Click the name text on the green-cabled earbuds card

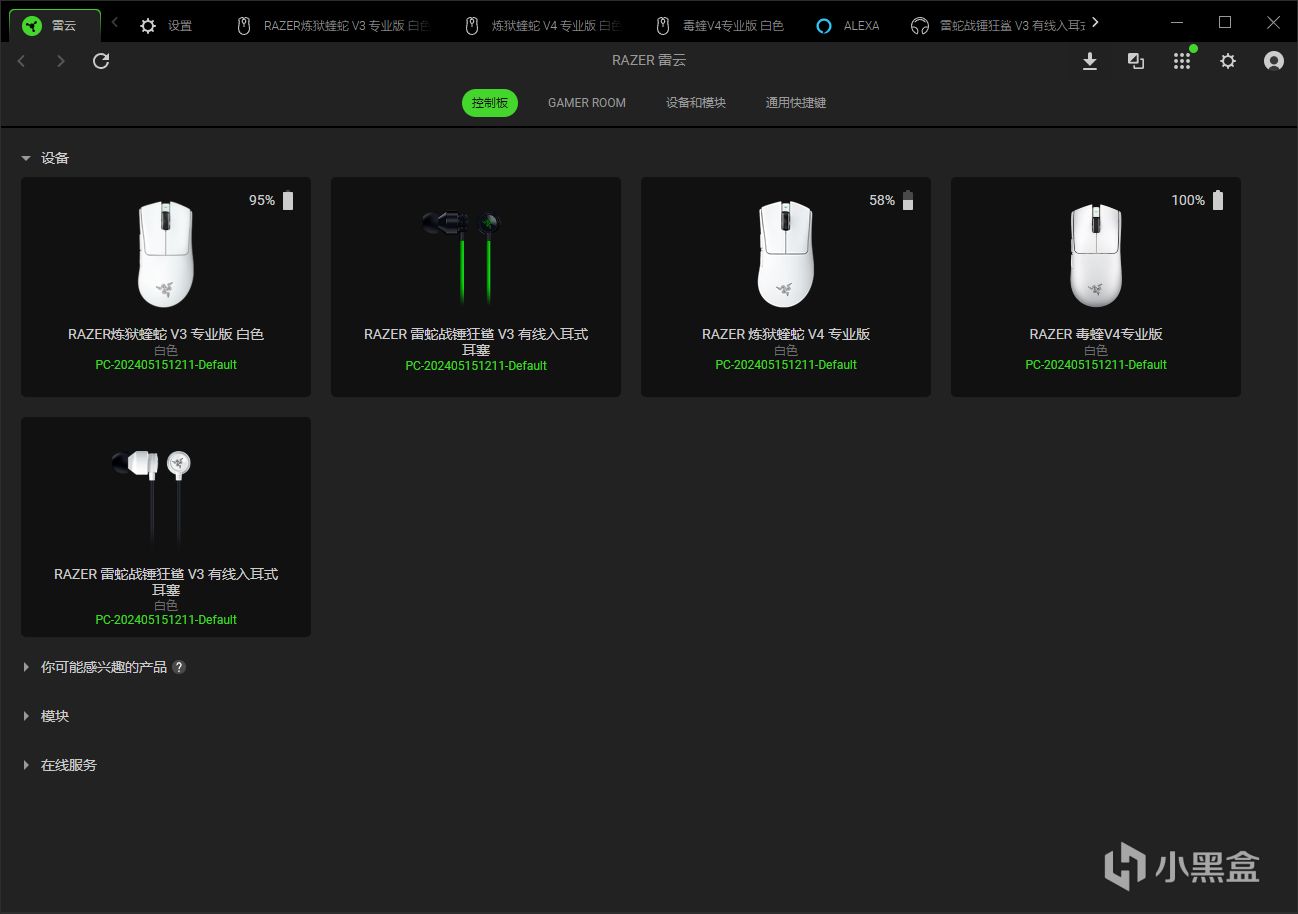click(x=476, y=342)
